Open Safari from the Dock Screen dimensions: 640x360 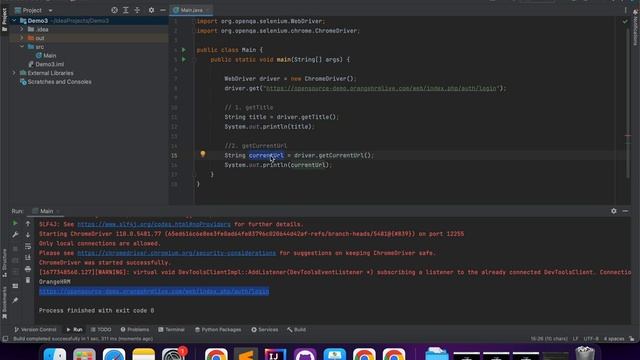coord(114,354)
